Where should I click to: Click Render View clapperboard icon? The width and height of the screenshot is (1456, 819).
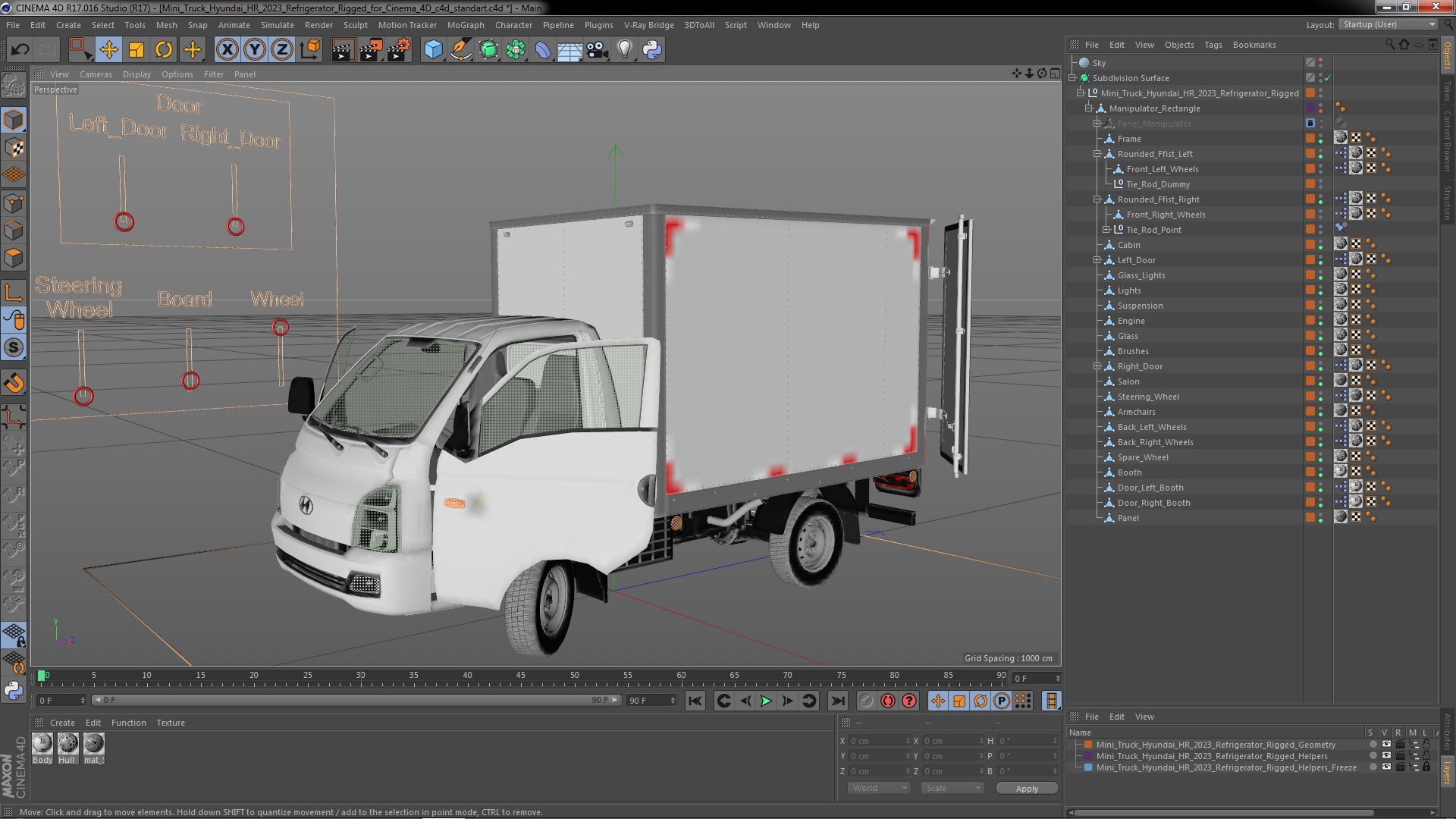(343, 50)
